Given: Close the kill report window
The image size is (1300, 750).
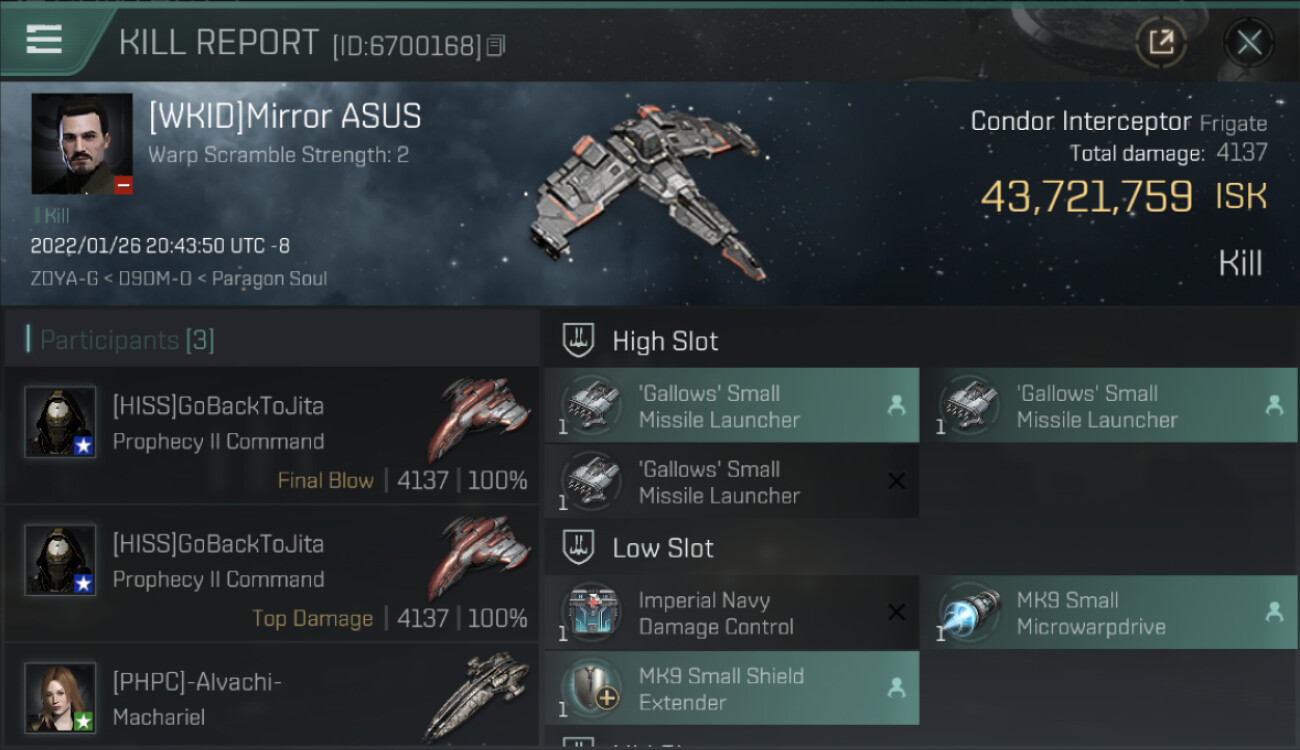Looking at the screenshot, I should [x=1249, y=42].
